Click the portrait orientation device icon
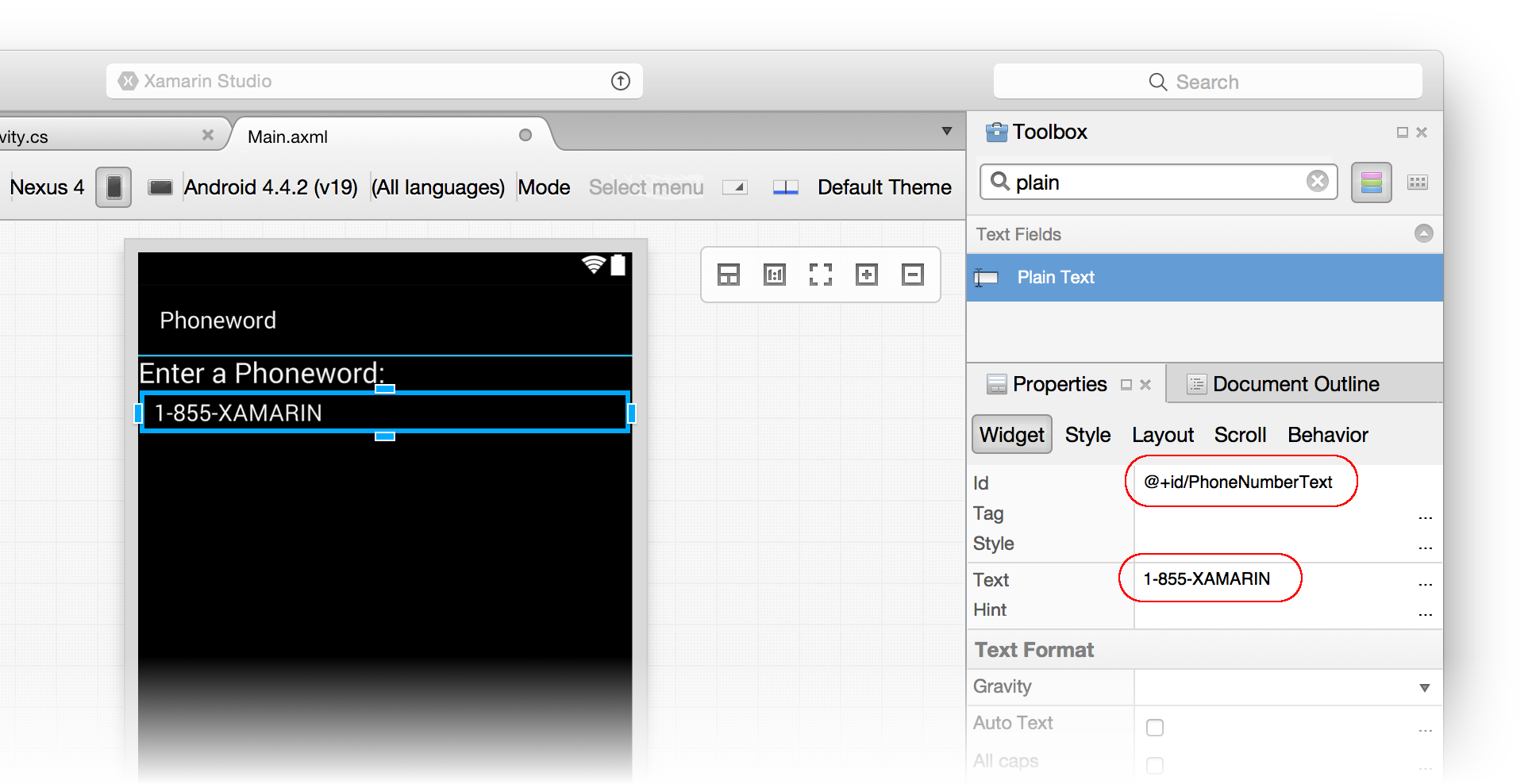The width and height of the screenshot is (1532, 784). (114, 187)
